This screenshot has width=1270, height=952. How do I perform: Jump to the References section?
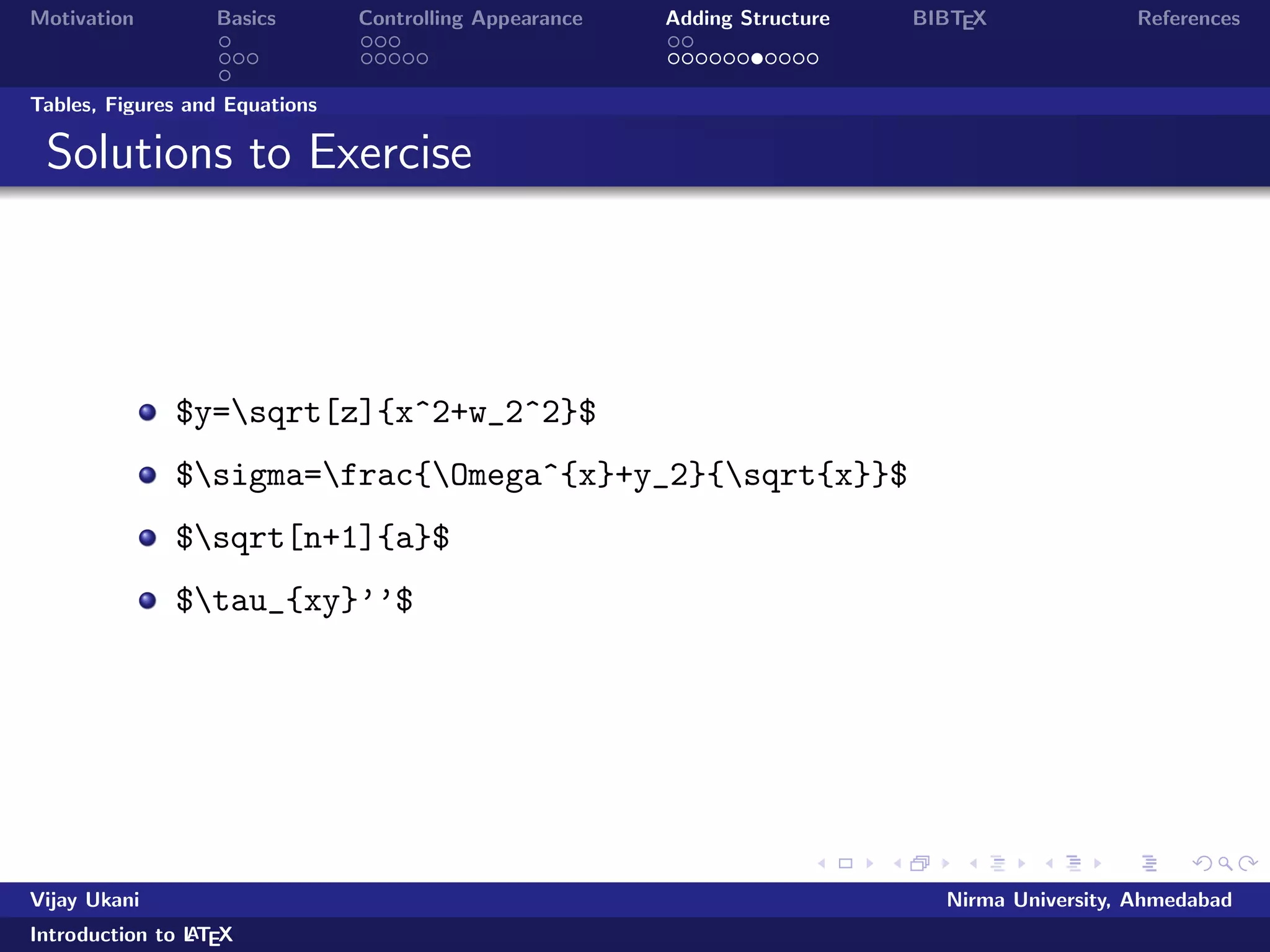pyautogui.click(x=1188, y=19)
